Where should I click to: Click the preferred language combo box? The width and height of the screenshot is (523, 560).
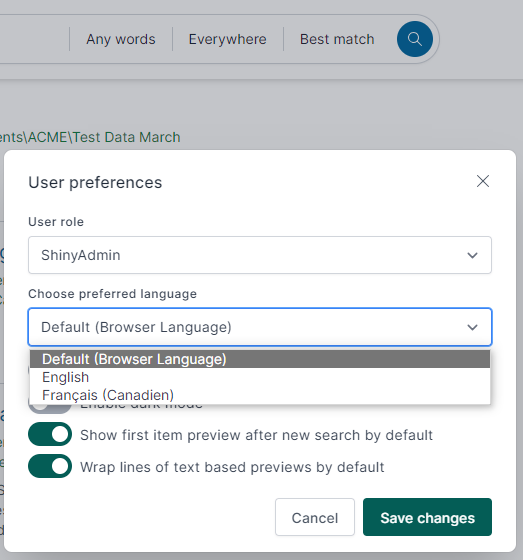coord(260,327)
